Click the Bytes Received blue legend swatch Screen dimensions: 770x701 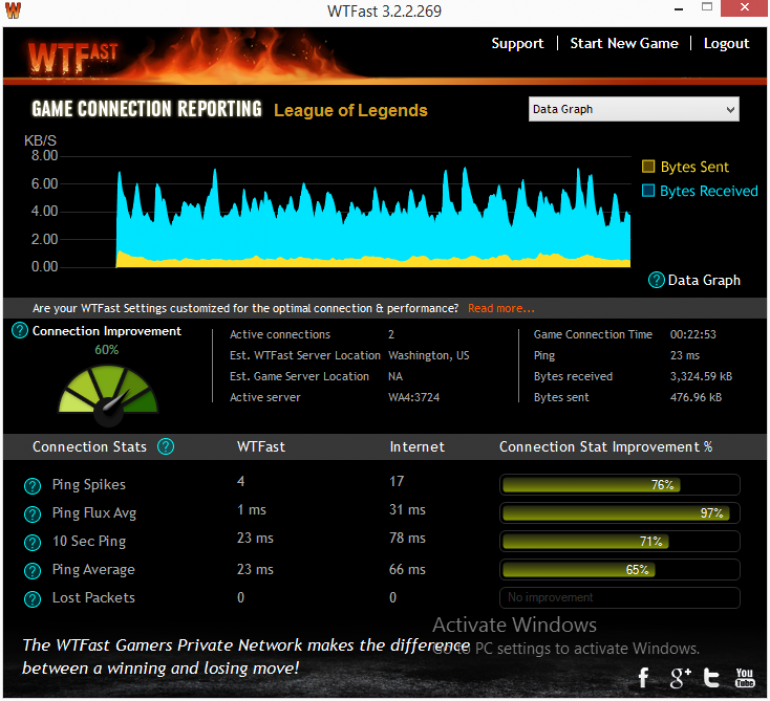pos(648,190)
